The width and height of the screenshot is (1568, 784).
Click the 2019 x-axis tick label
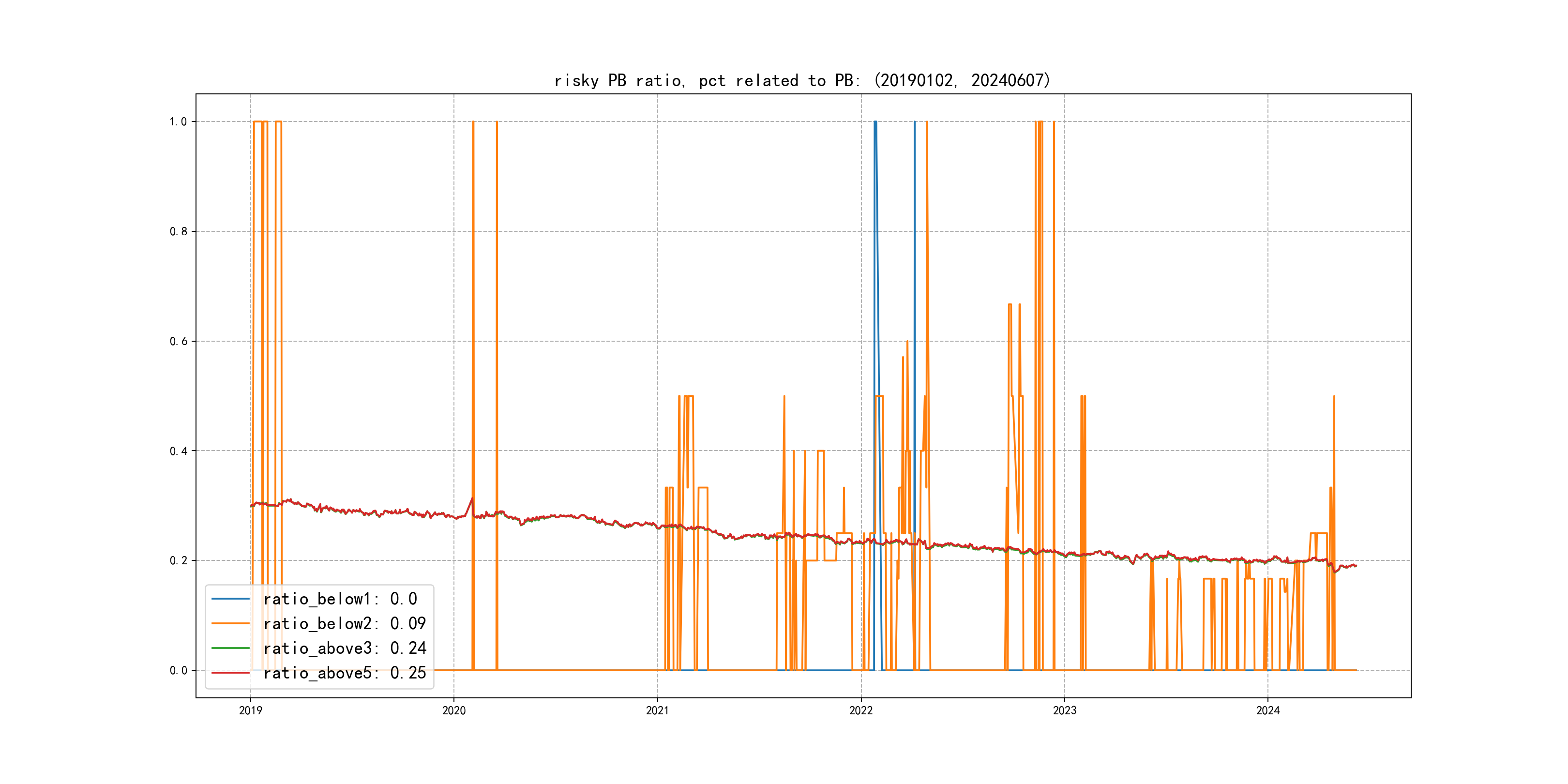click(250, 710)
